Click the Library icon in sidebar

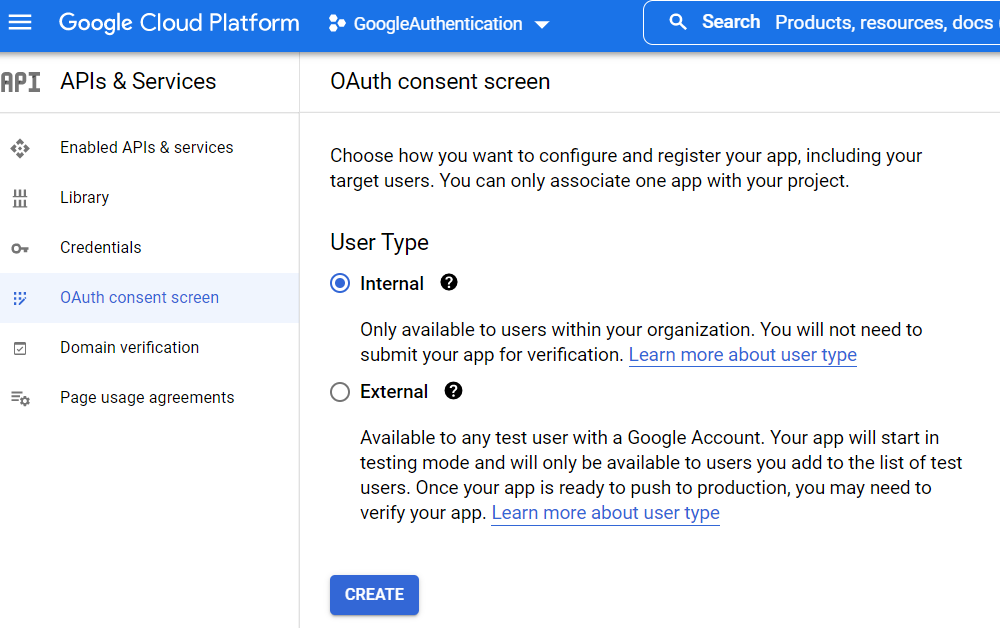[20, 198]
